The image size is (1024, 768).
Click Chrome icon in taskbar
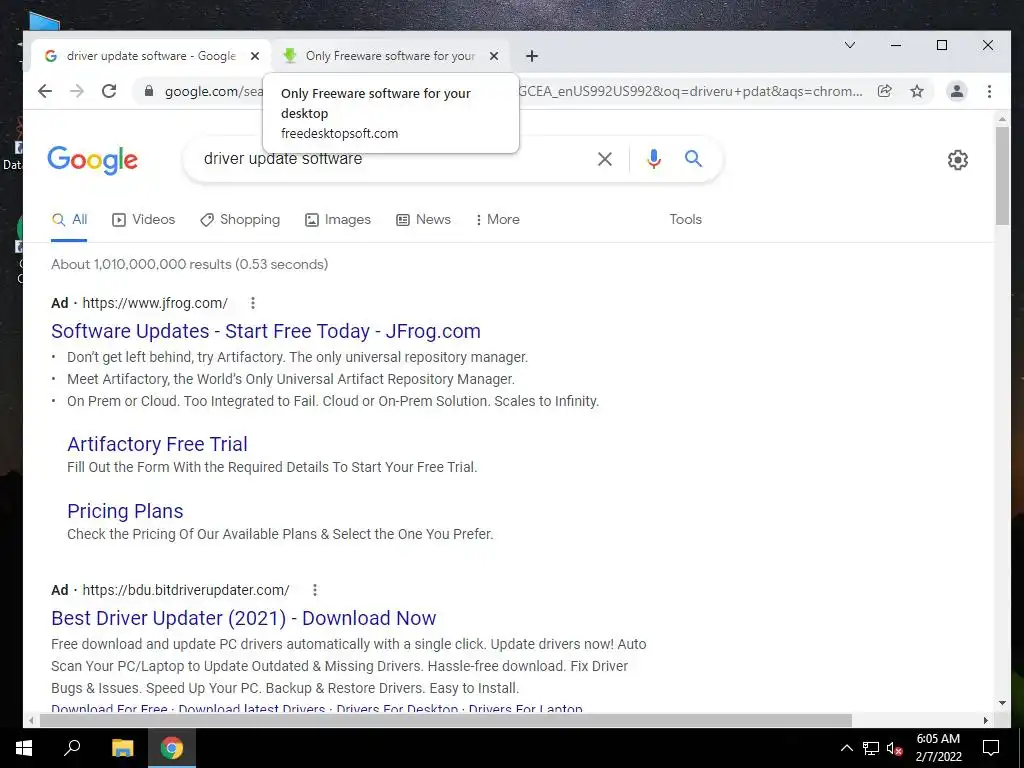[x=172, y=748]
